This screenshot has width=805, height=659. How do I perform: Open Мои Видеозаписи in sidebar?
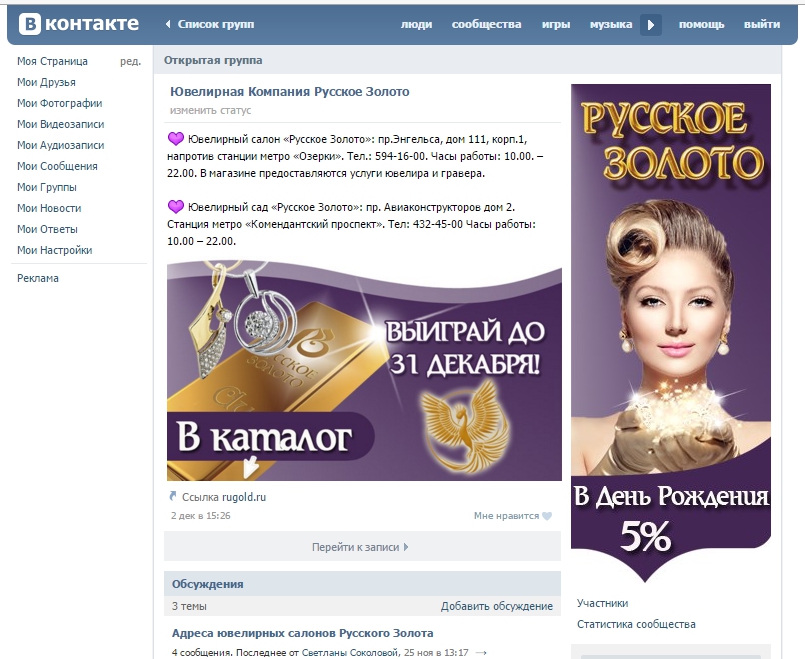pyautogui.click(x=61, y=124)
